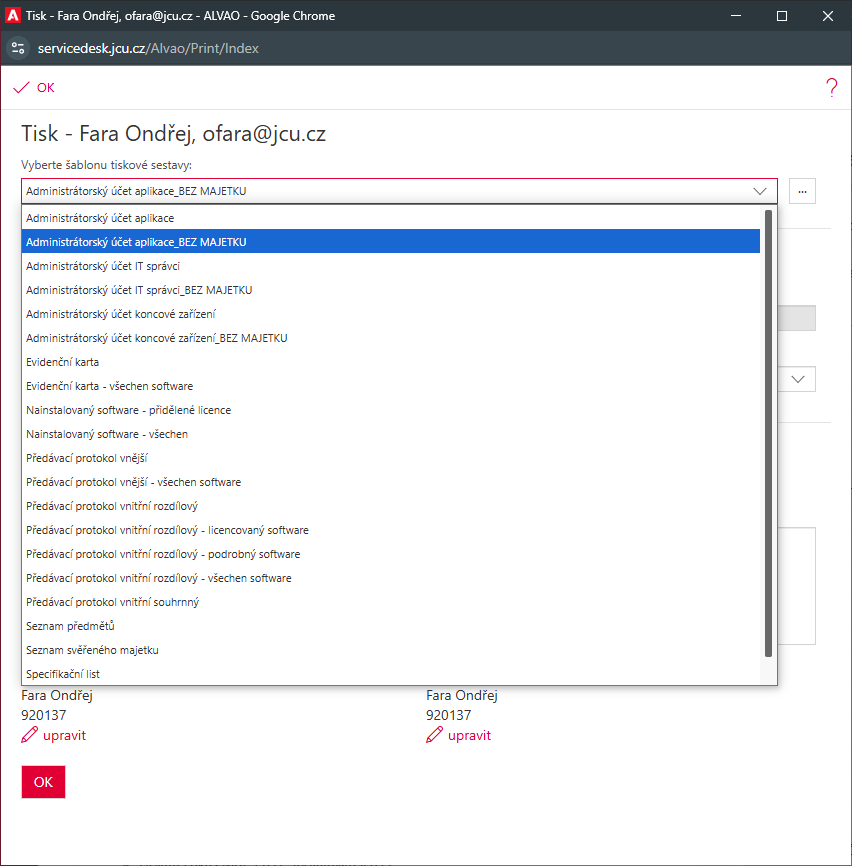The image size is (852, 866).
Task: Click the dropdown list vertical scrollbar
Action: 768,432
